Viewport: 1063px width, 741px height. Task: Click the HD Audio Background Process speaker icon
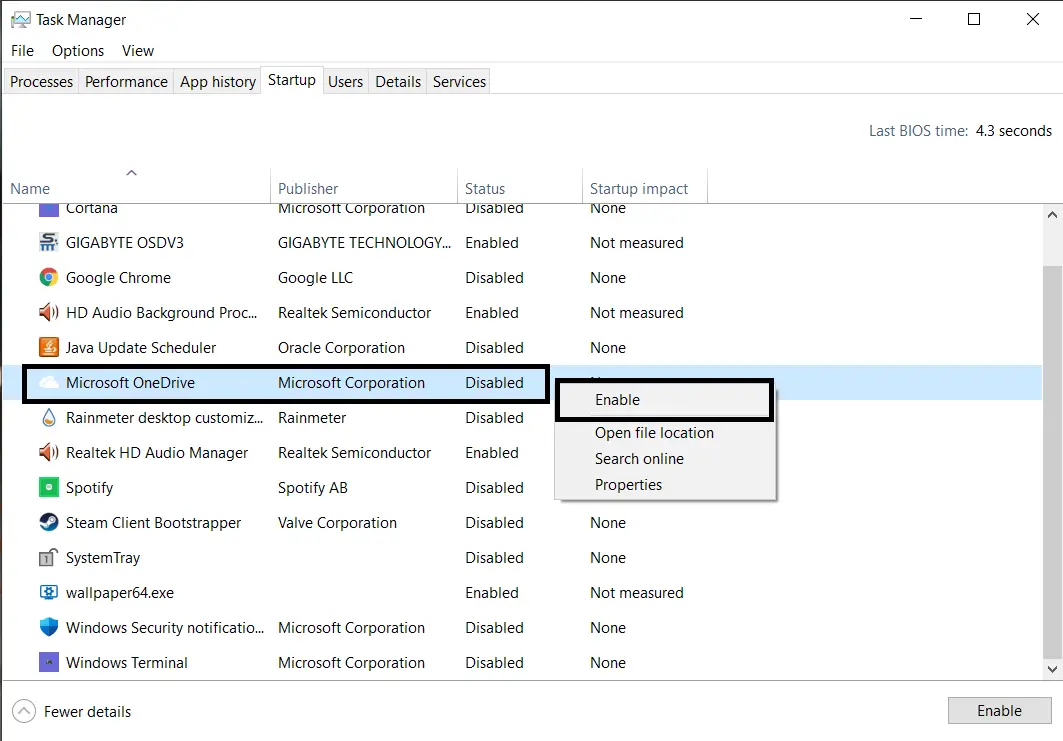(x=48, y=313)
